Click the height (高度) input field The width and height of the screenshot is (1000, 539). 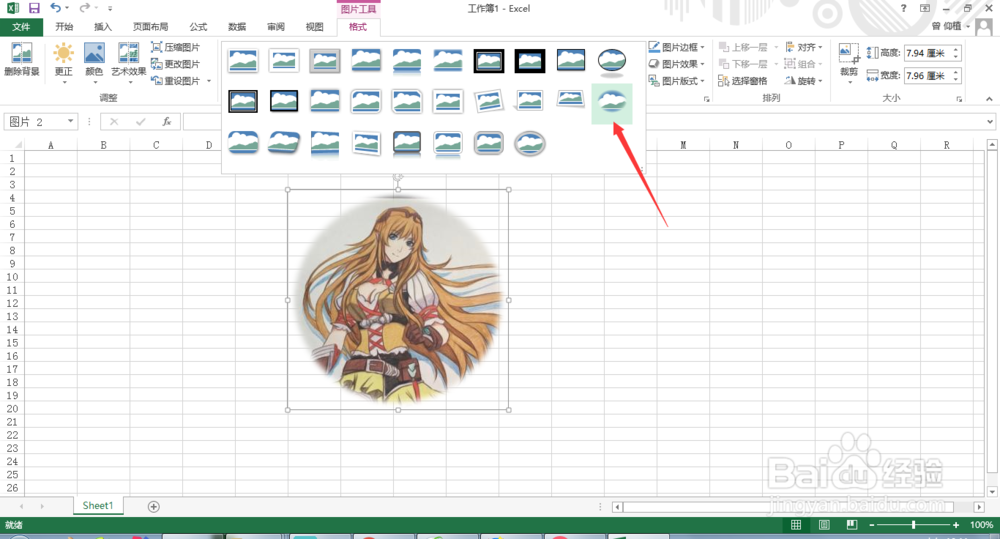pyautogui.click(x=928, y=53)
